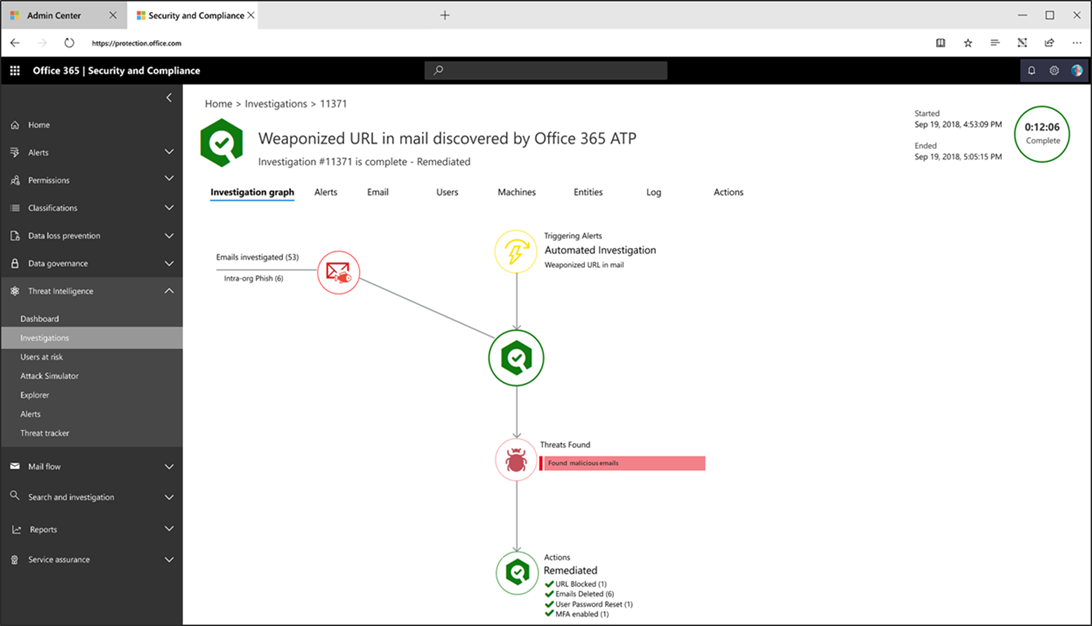Viewport: 1092px width, 626px height.
Task: Go to Investigations in breadcrumb
Action: pyautogui.click(x=275, y=104)
